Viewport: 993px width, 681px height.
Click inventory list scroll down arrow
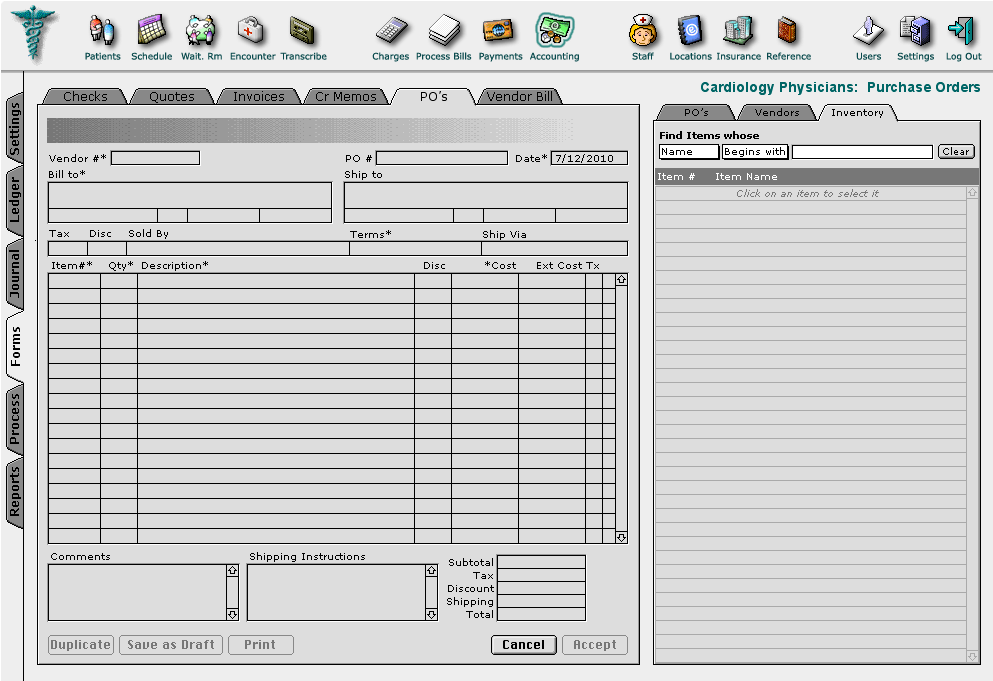point(972,657)
